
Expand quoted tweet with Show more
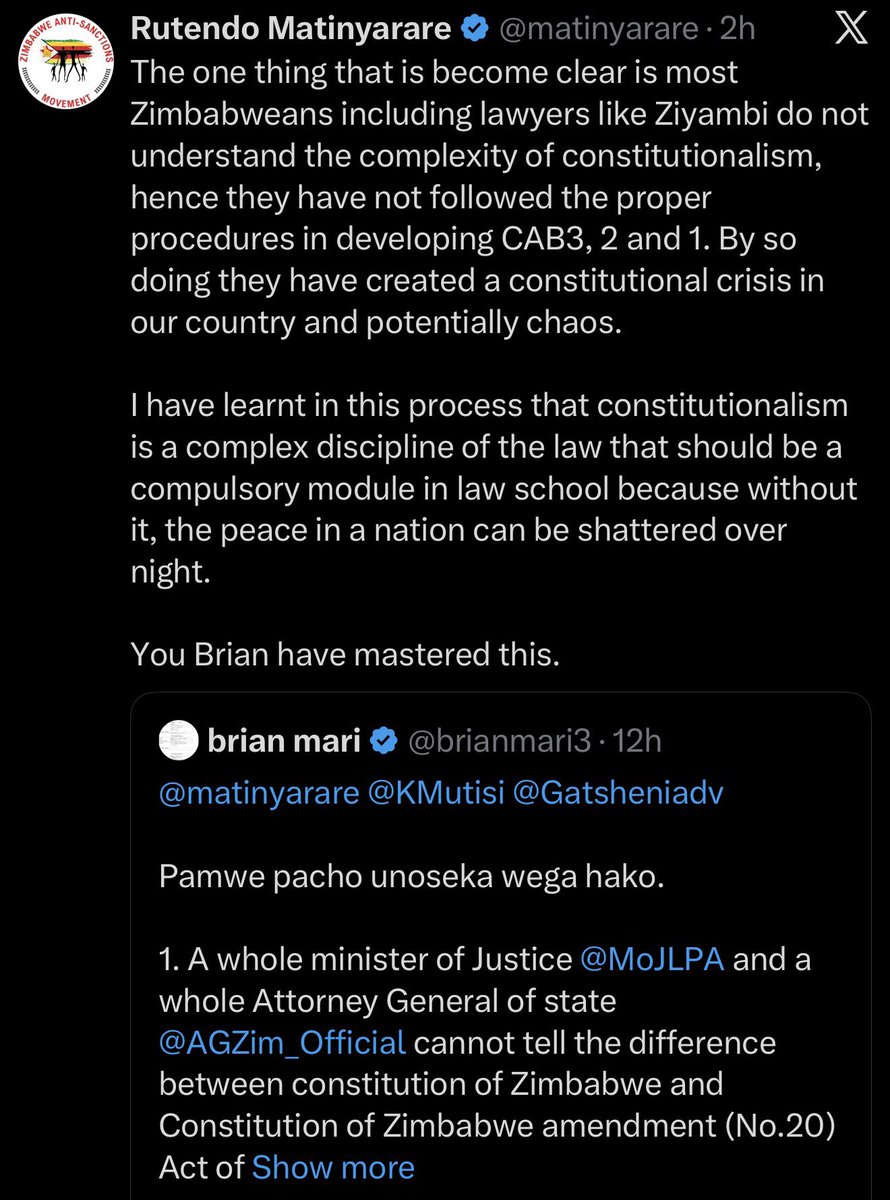tap(332, 1167)
